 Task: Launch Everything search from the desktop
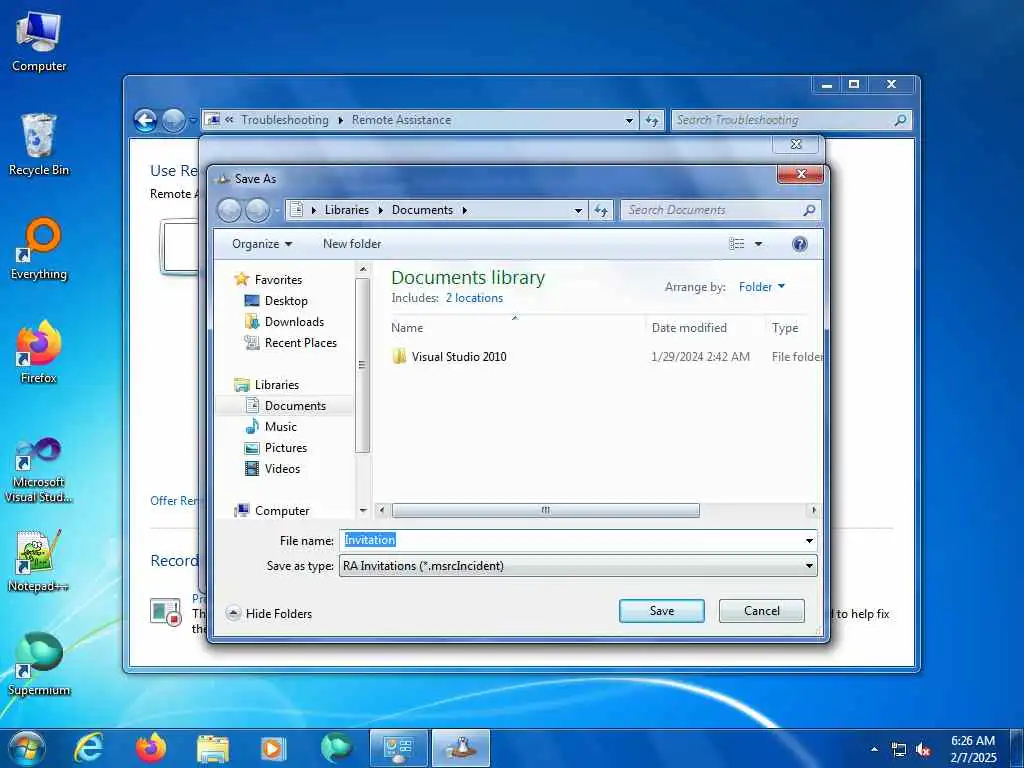pos(39,248)
